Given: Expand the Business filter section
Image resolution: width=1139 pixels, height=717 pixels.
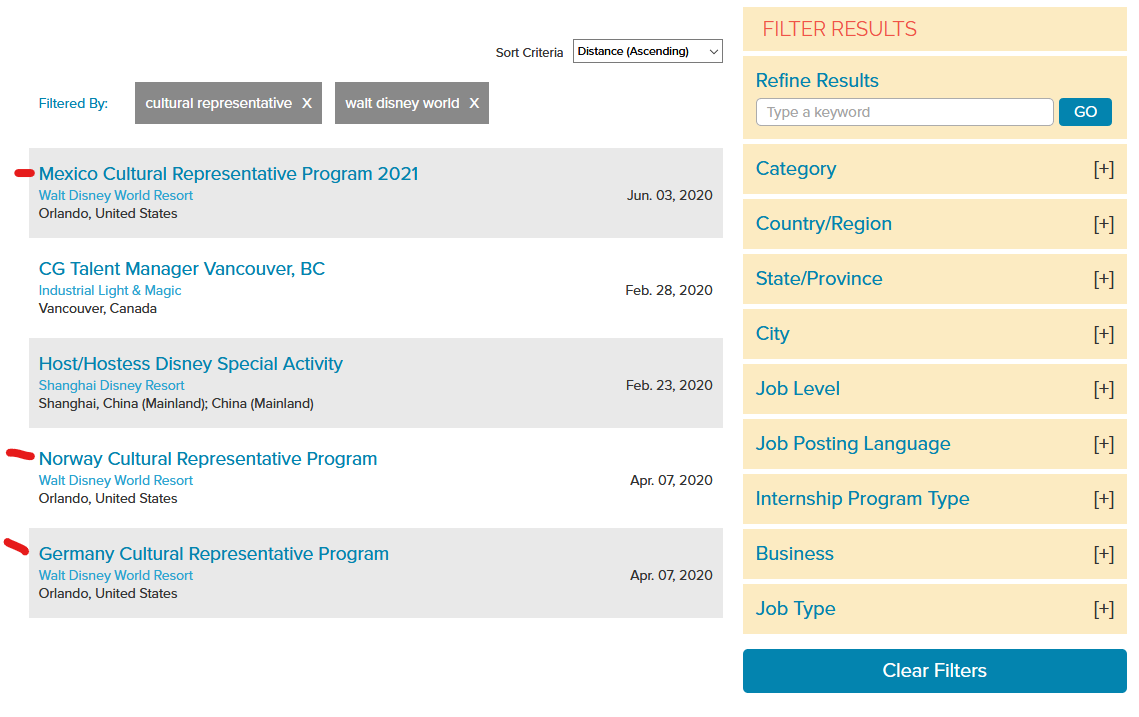Looking at the screenshot, I should click(x=1103, y=554).
